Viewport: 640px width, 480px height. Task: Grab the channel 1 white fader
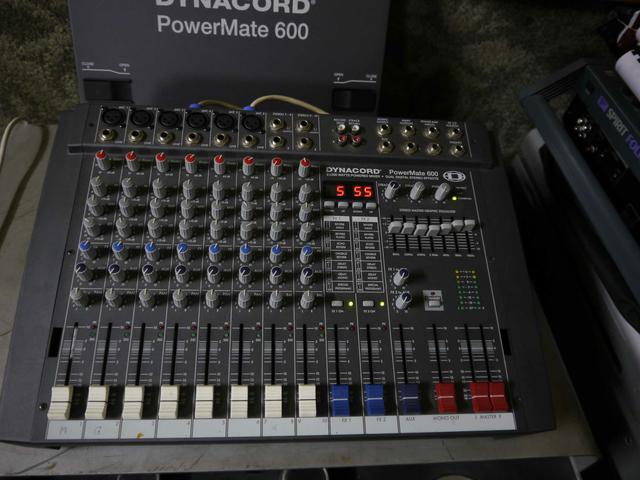[59, 402]
